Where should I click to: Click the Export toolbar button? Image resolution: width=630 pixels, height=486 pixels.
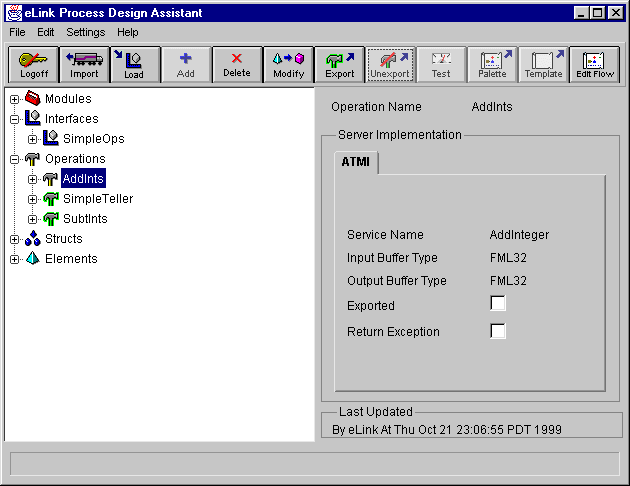(x=340, y=65)
